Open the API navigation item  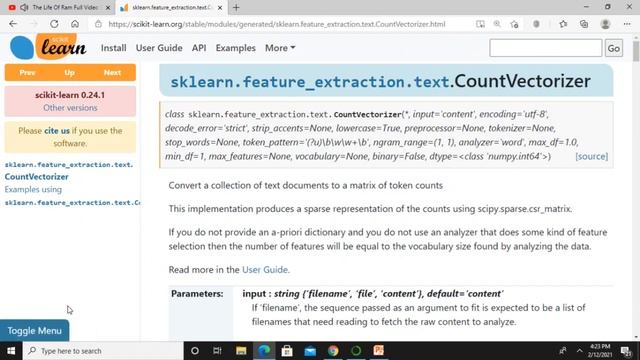coord(199,48)
